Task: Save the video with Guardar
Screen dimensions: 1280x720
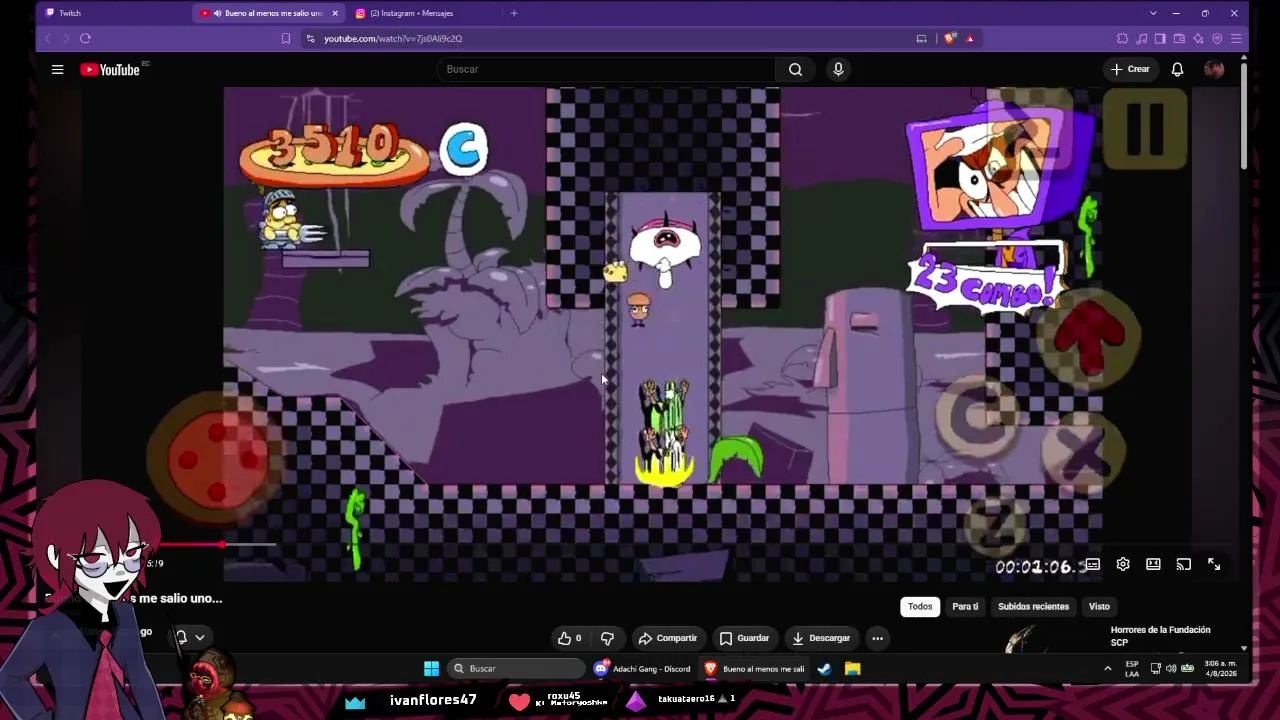Action: tap(745, 638)
